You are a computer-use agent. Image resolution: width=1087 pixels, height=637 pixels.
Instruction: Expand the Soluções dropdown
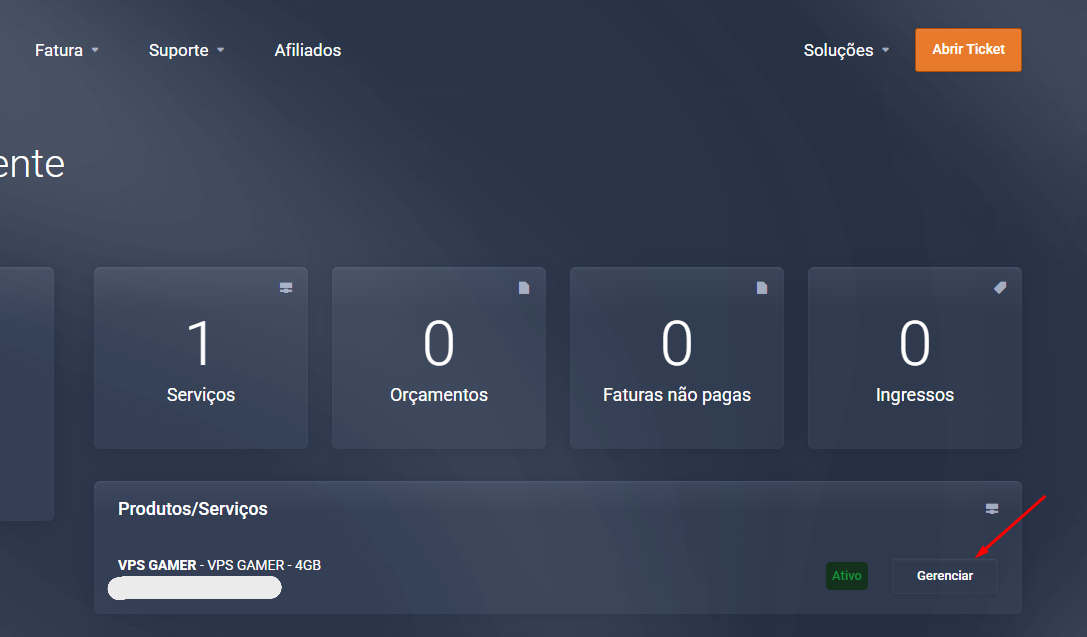tap(846, 50)
